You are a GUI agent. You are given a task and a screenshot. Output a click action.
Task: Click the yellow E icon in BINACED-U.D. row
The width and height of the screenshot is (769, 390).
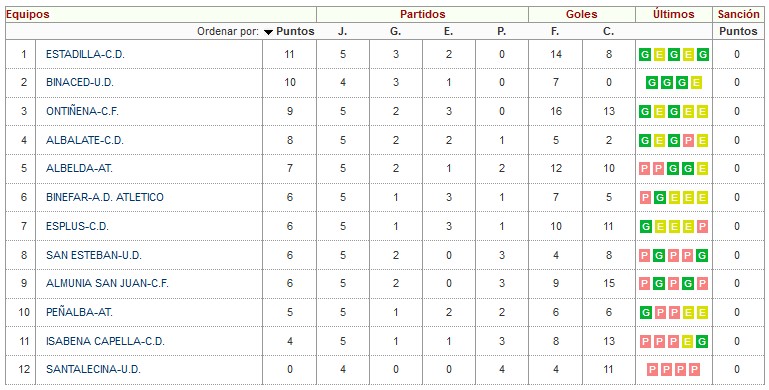coord(695,83)
